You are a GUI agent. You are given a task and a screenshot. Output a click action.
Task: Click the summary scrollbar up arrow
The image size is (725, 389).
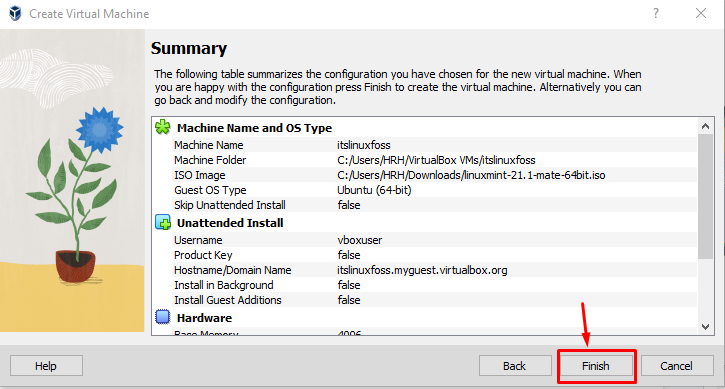click(705, 126)
